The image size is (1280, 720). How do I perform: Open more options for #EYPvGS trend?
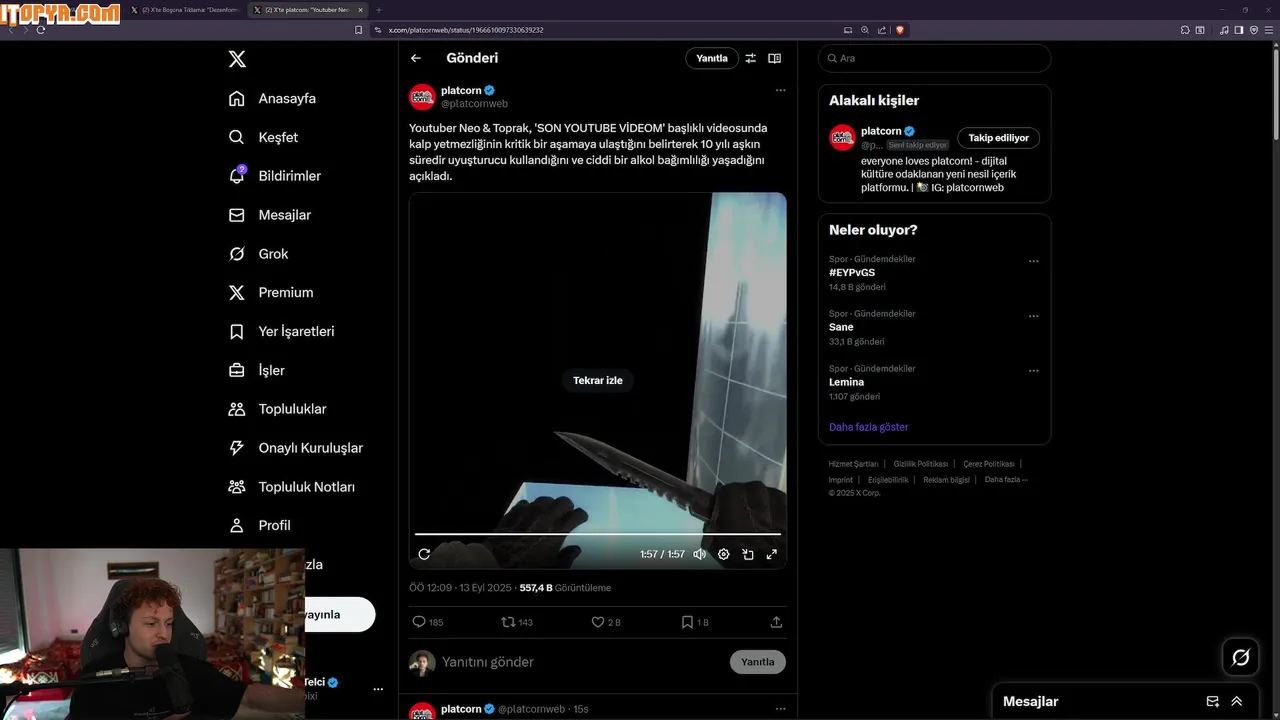(x=1033, y=262)
